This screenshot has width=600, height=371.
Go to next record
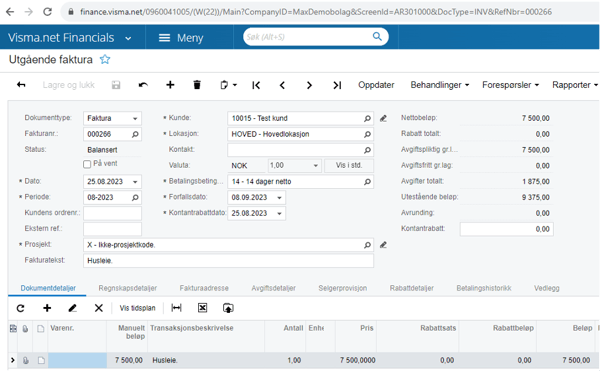[309, 85]
